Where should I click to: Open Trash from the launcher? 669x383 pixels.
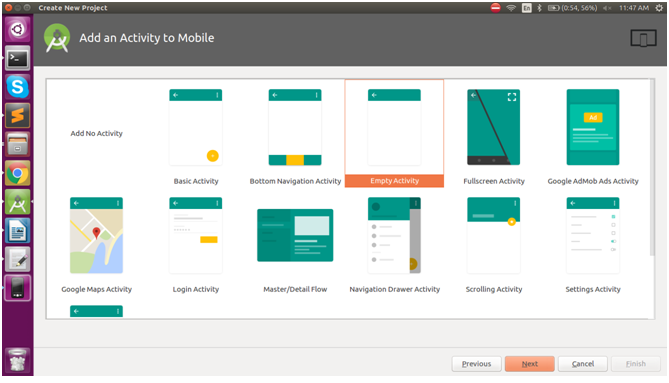[x=17, y=360]
